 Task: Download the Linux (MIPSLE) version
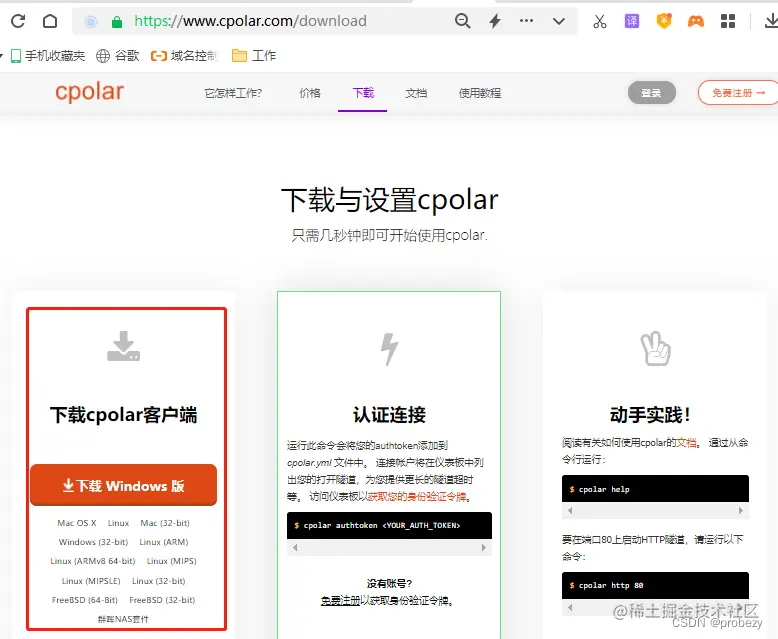[x=91, y=581]
